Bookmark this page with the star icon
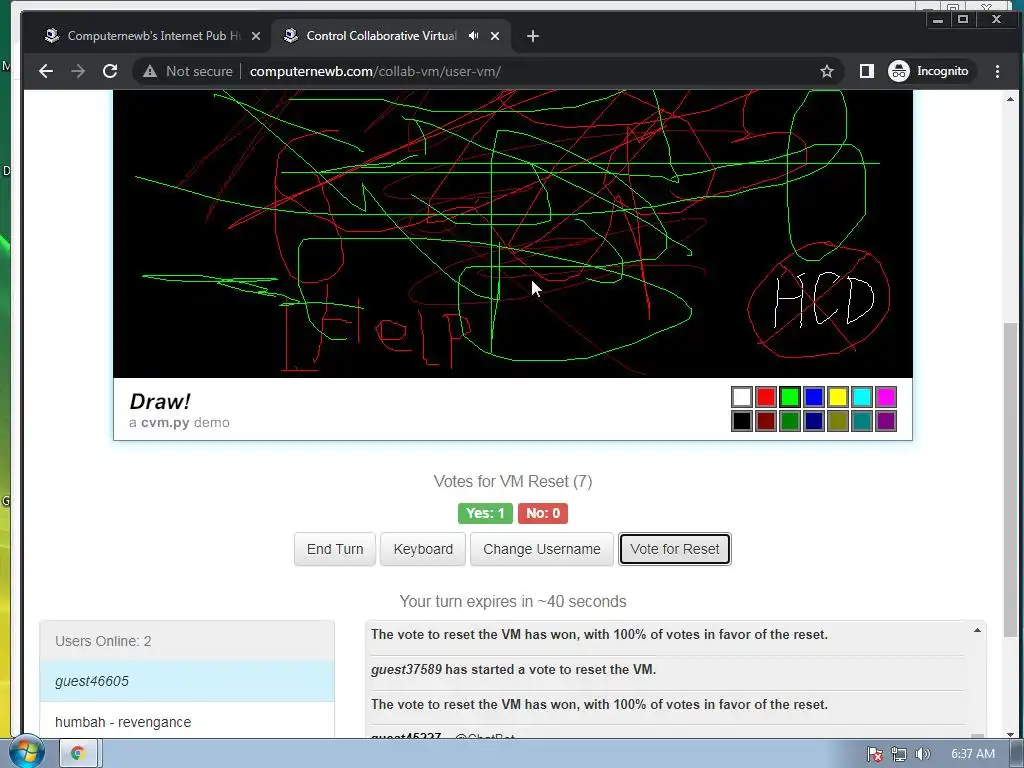This screenshot has height=768, width=1024. (827, 71)
